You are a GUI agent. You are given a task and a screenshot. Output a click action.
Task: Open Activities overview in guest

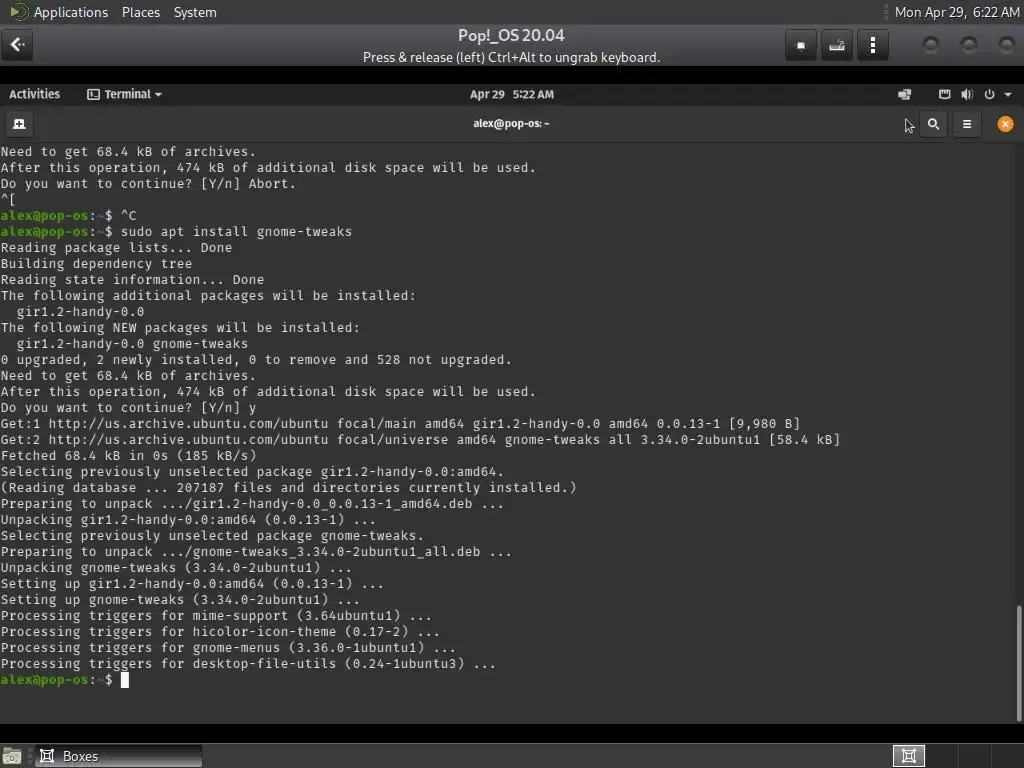(35, 94)
